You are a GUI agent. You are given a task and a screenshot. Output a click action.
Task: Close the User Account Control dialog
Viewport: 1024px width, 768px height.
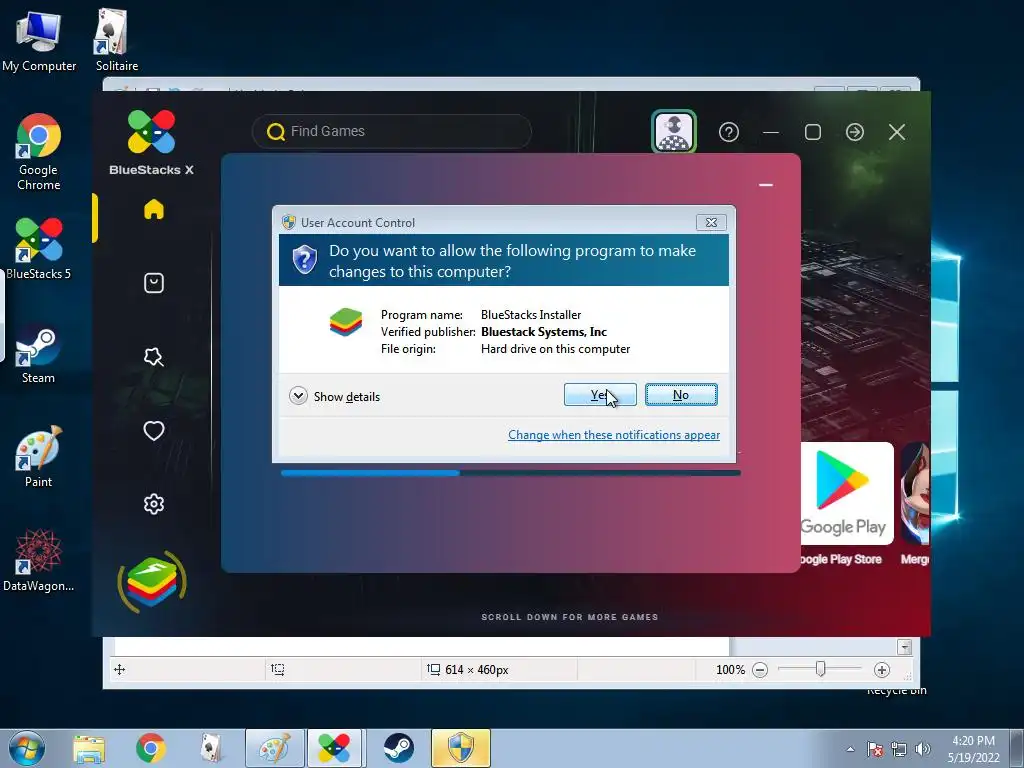(x=711, y=223)
